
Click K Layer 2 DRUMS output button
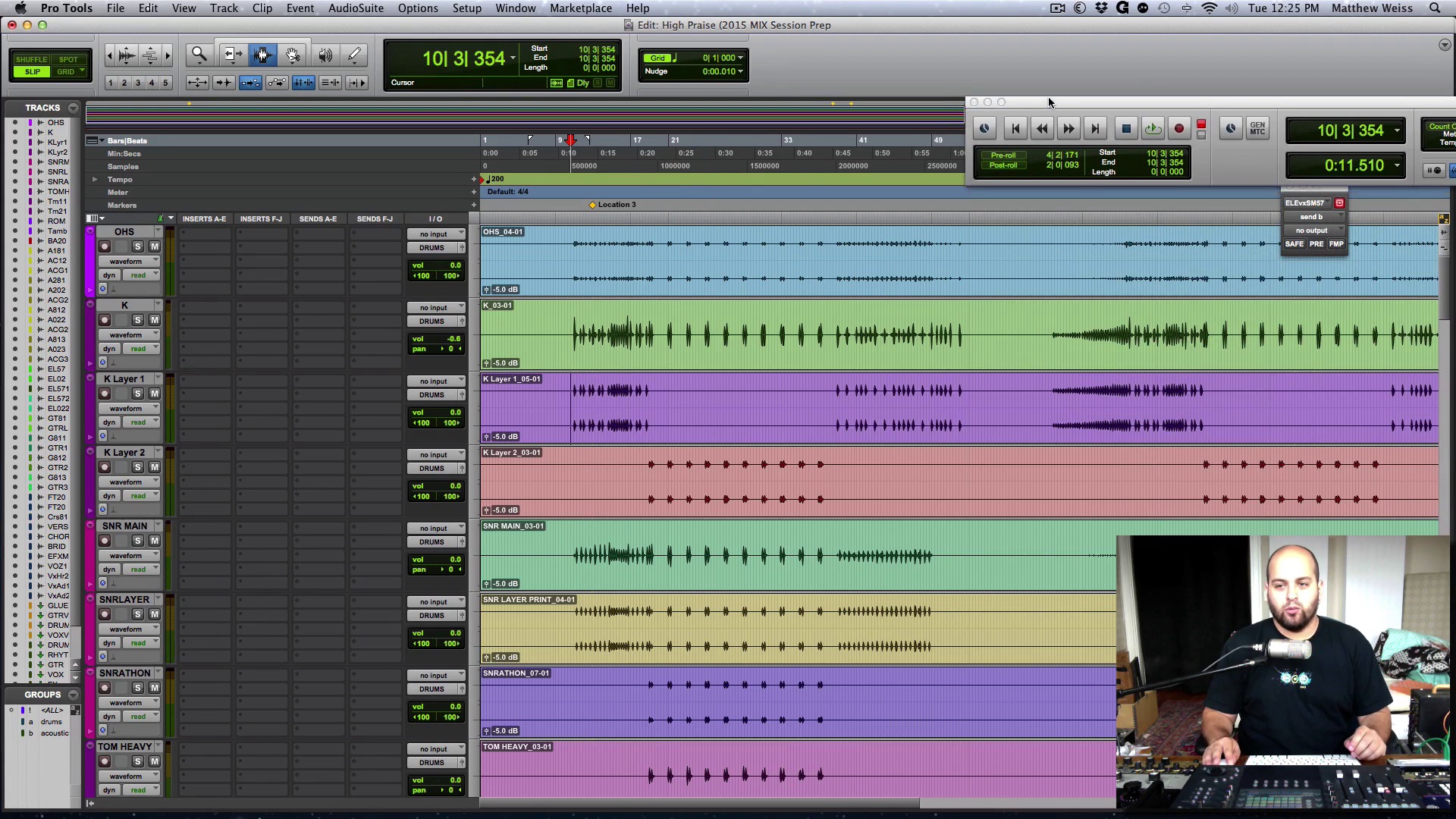pyautogui.click(x=431, y=469)
